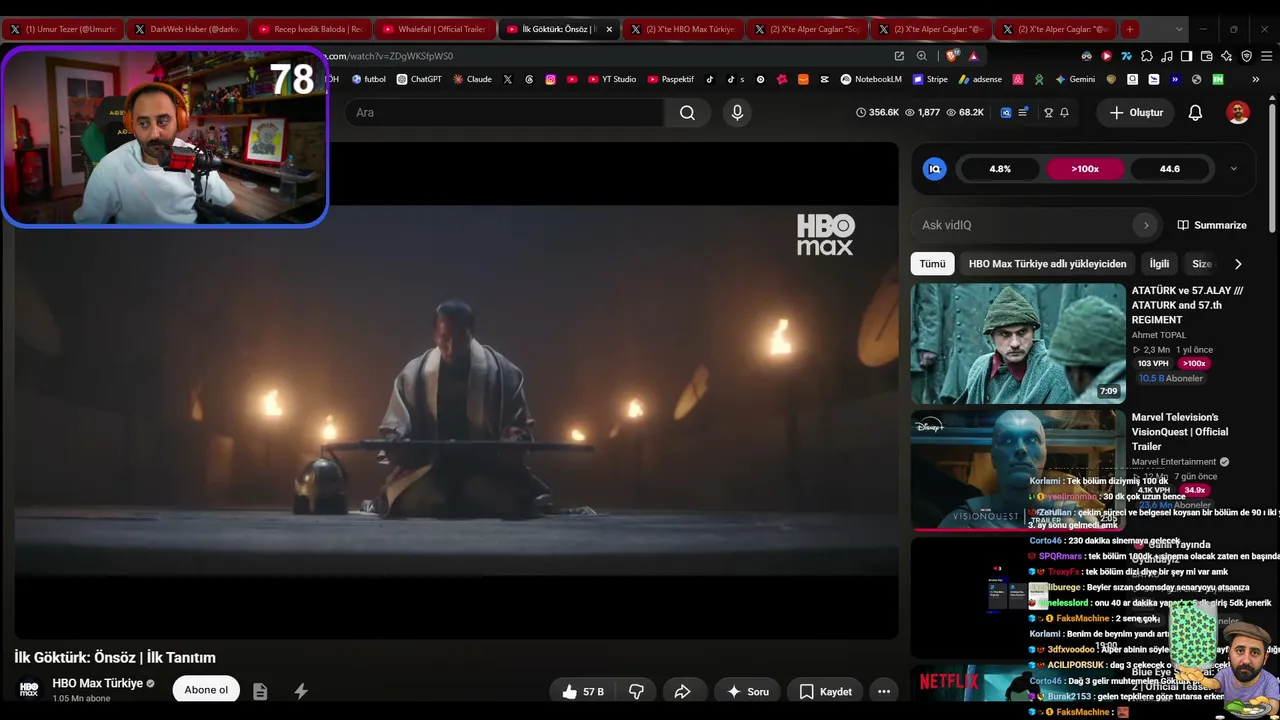Open the account avatar menu
Viewport: 1280px width, 720px height.
(x=1238, y=113)
